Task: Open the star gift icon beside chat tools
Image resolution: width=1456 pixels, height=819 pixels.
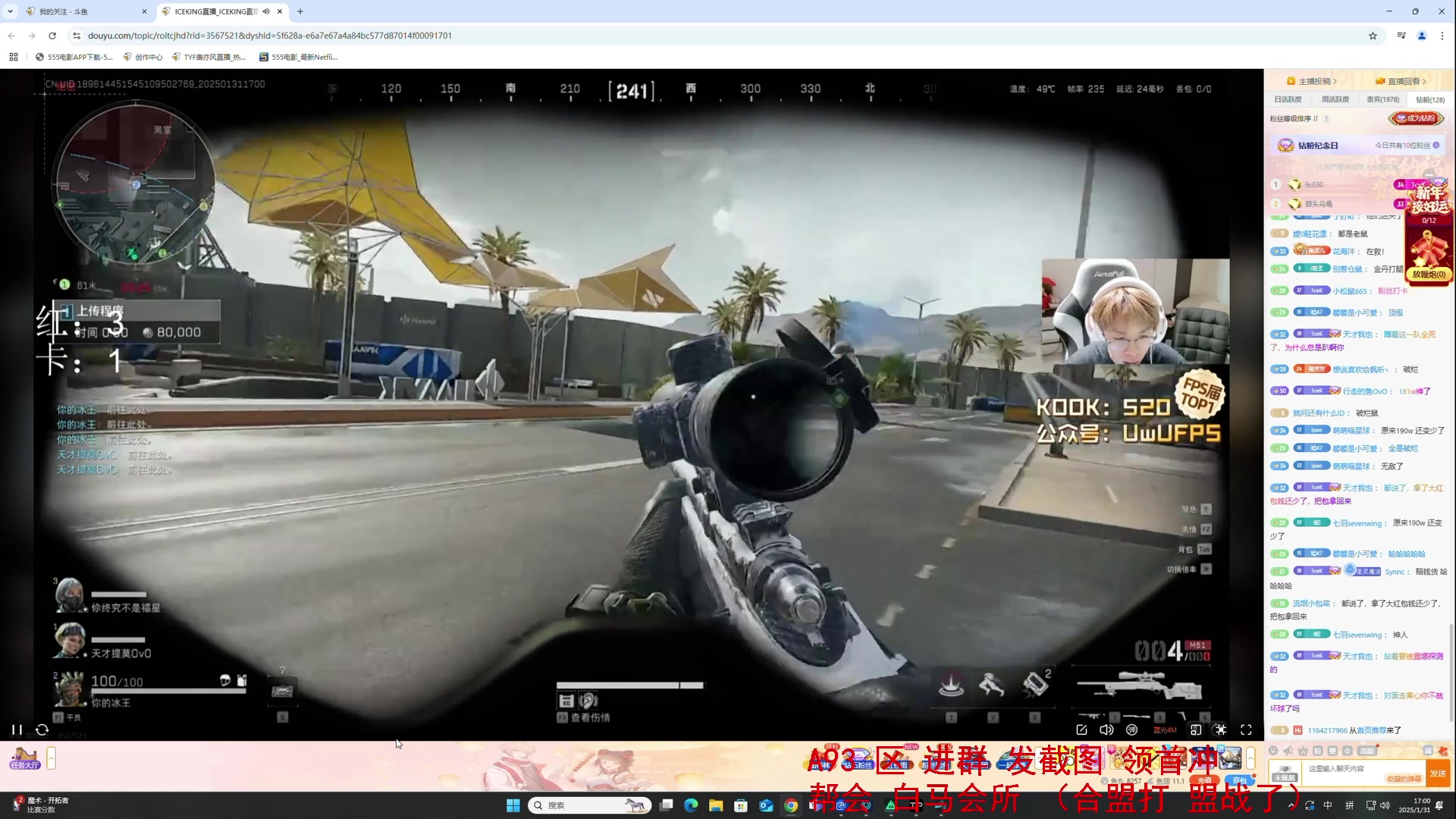Action: pyautogui.click(x=1443, y=751)
